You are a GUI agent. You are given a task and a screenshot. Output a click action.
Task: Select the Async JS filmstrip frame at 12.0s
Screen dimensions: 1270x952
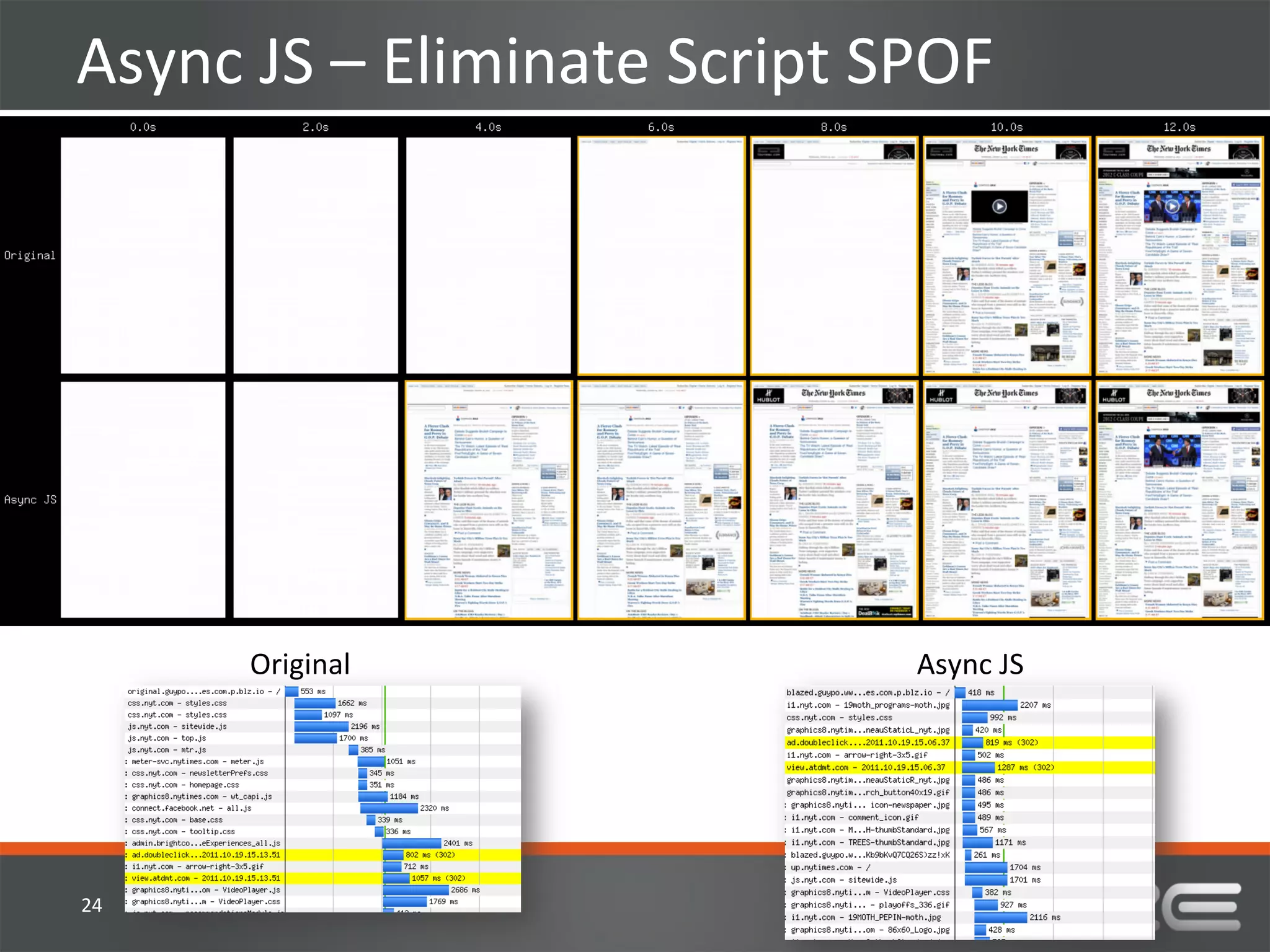coord(1179,500)
